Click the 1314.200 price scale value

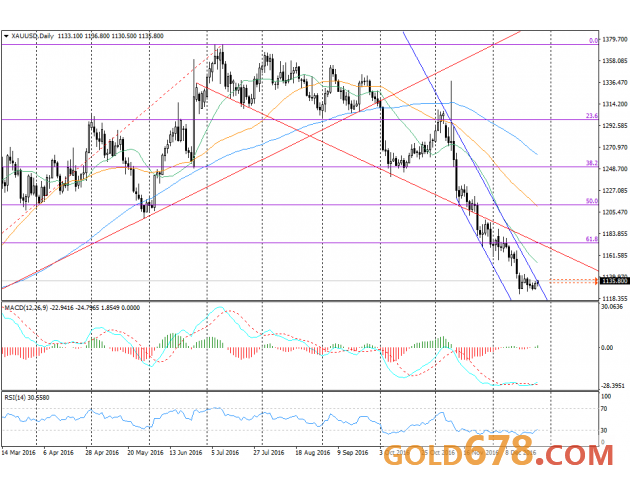(614, 103)
